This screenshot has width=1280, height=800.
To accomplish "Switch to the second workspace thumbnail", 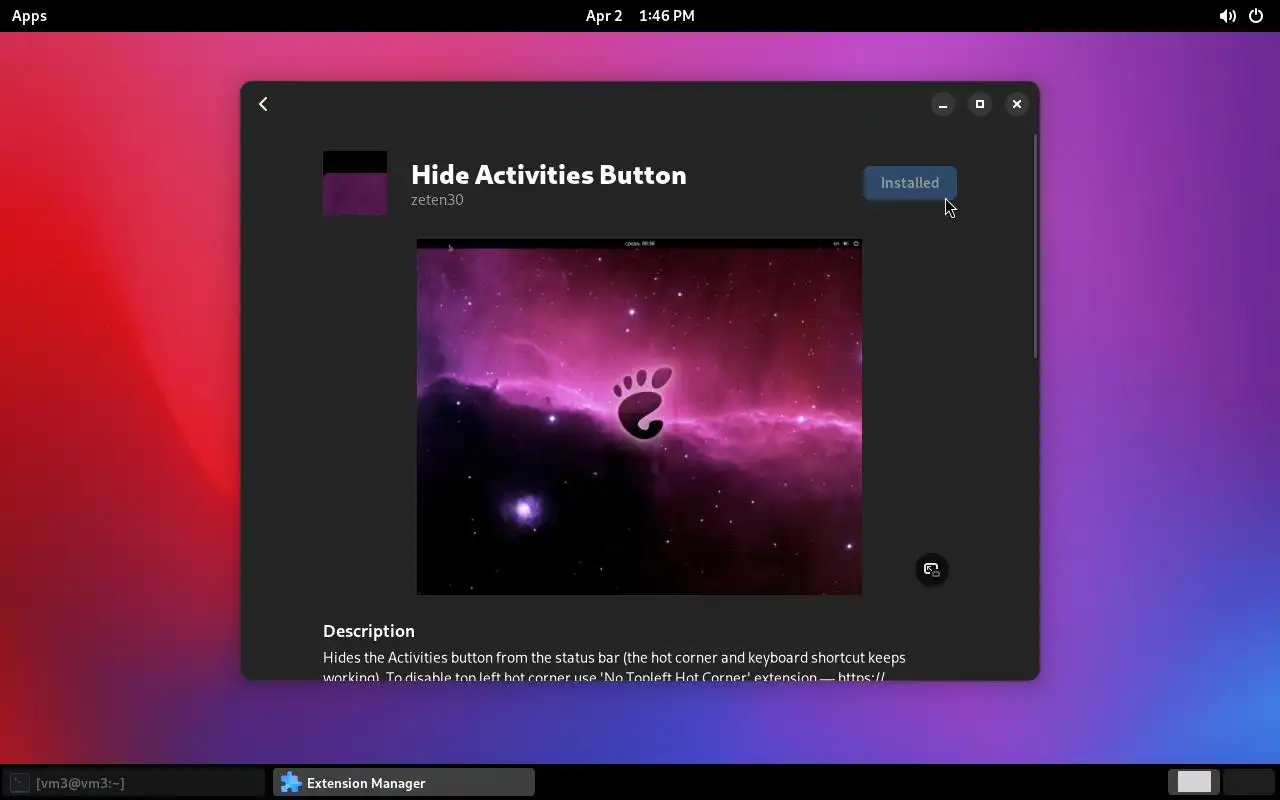I will pos(1248,782).
